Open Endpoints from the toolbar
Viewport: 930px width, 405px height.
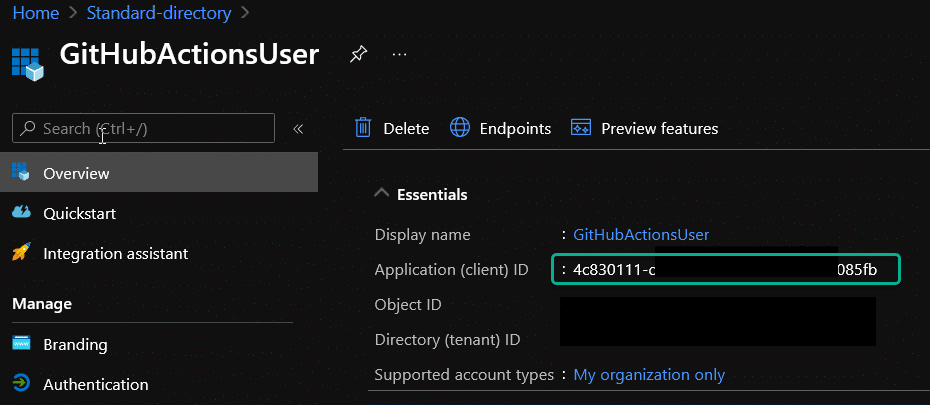tap(501, 128)
